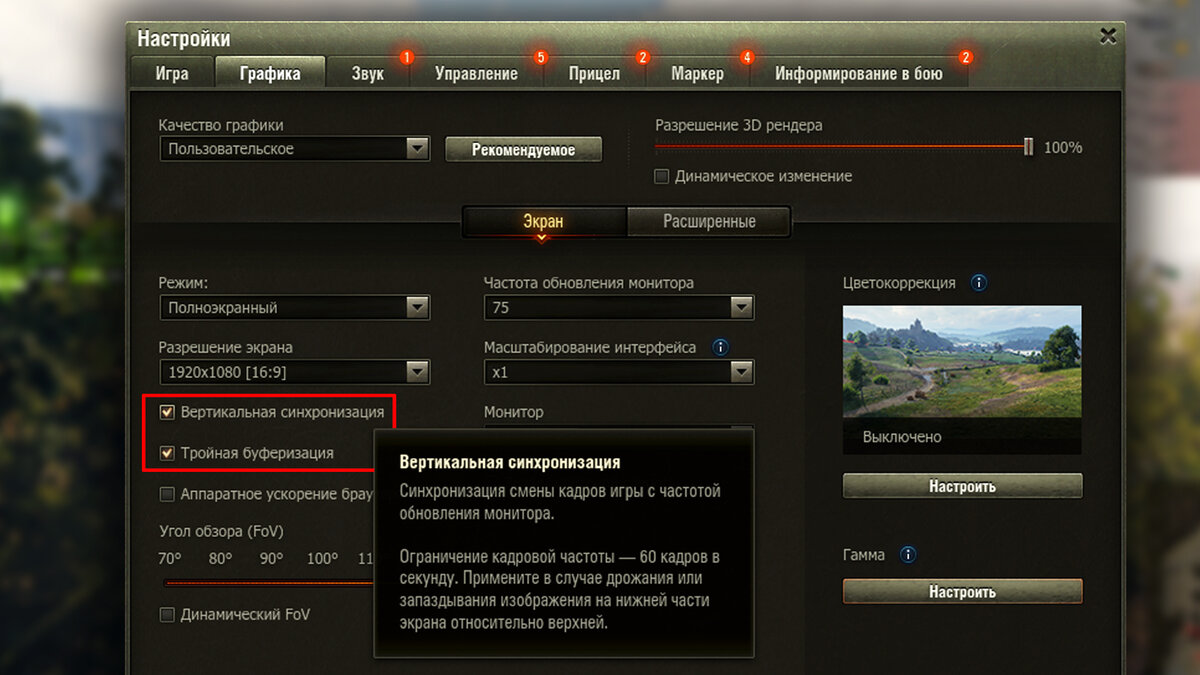
Task: Click the notification badge on Прицел tab
Action: click(643, 57)
